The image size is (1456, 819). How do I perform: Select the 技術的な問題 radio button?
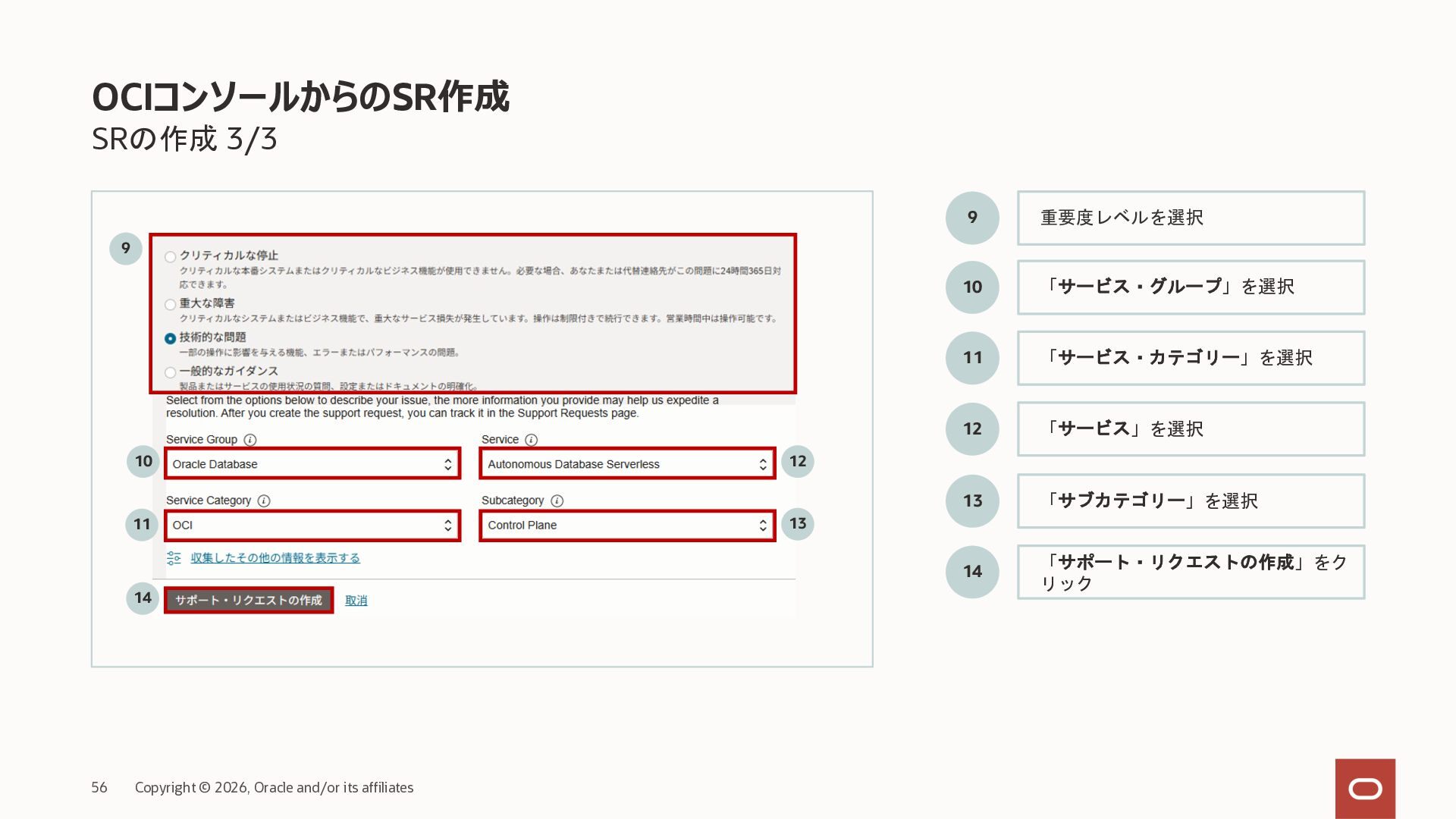click(171, 338)
